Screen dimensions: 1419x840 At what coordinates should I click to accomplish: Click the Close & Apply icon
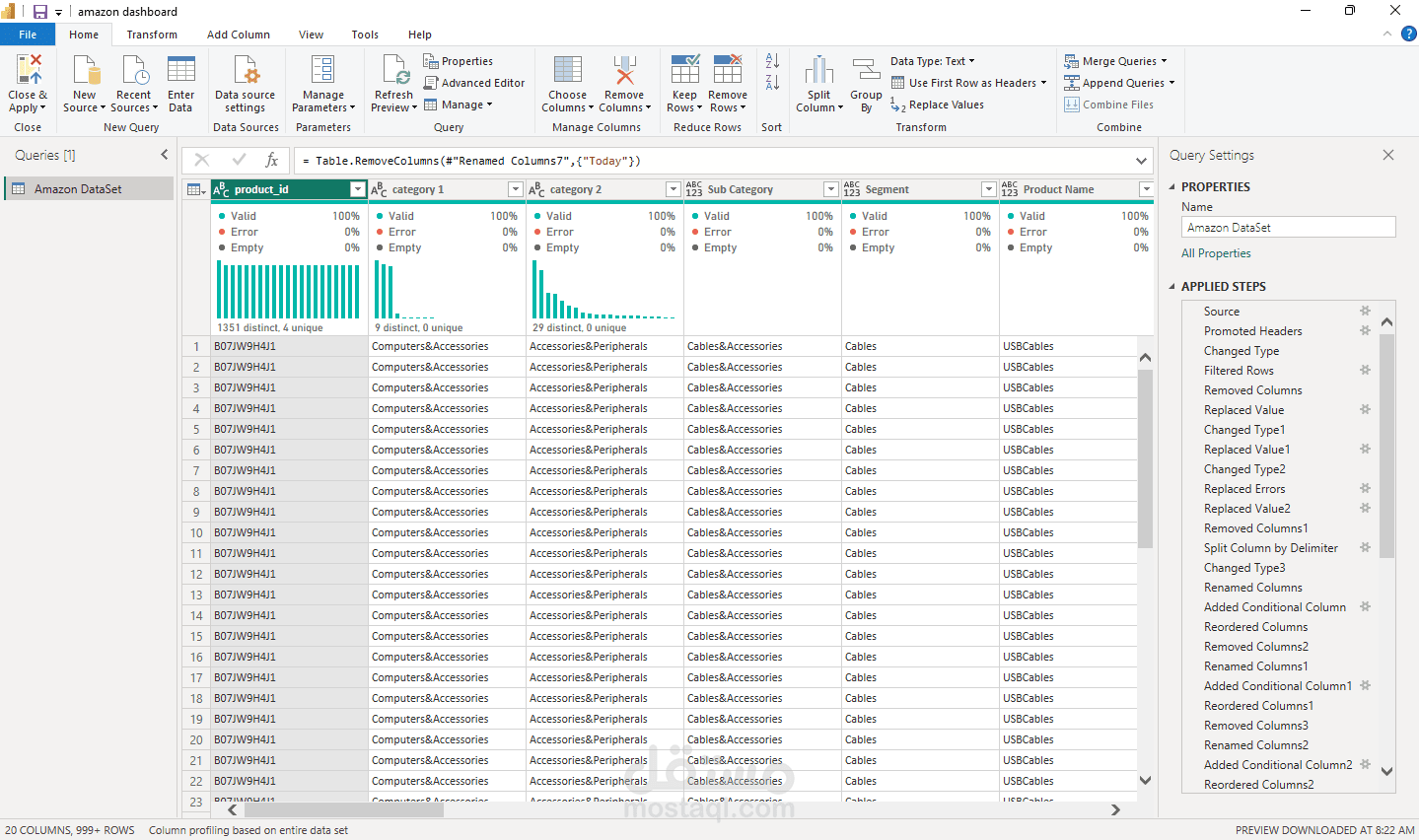click(28, 71)
